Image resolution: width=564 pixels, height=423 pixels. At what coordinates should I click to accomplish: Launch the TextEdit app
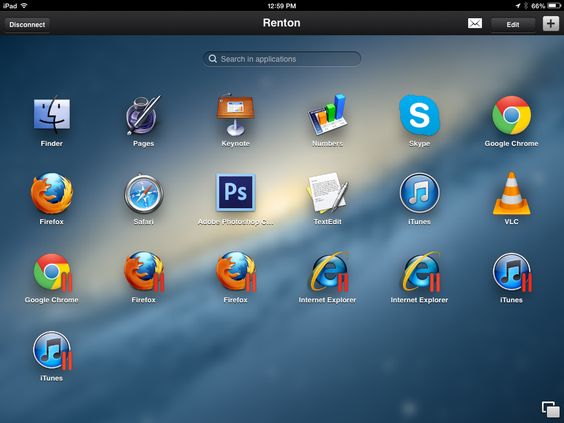(327, 193)
